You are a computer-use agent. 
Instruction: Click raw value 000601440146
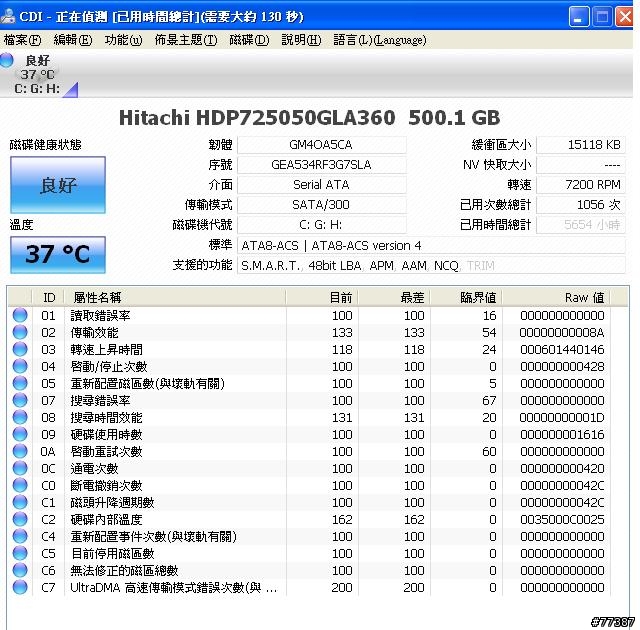tap(562, 350)
